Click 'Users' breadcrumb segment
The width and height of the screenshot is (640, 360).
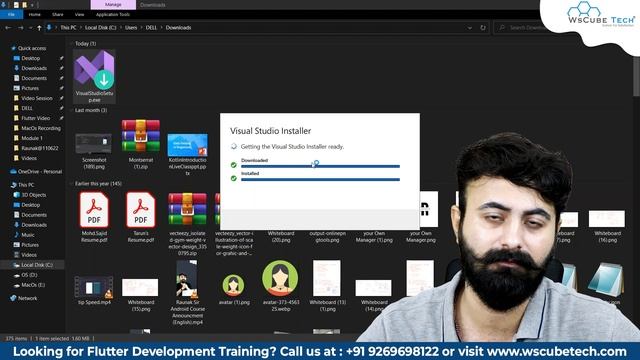(x=131, y=28)
